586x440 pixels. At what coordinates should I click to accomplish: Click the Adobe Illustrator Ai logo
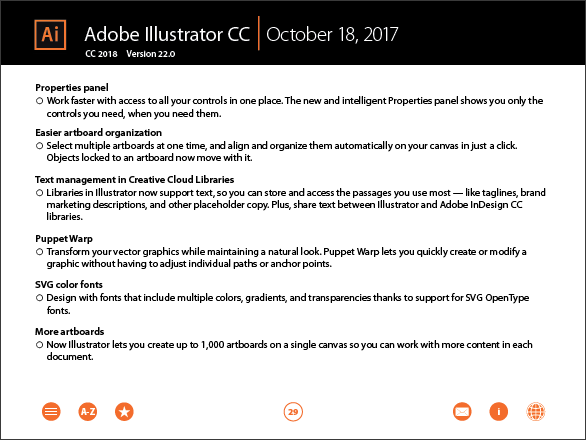click(50, 35)
